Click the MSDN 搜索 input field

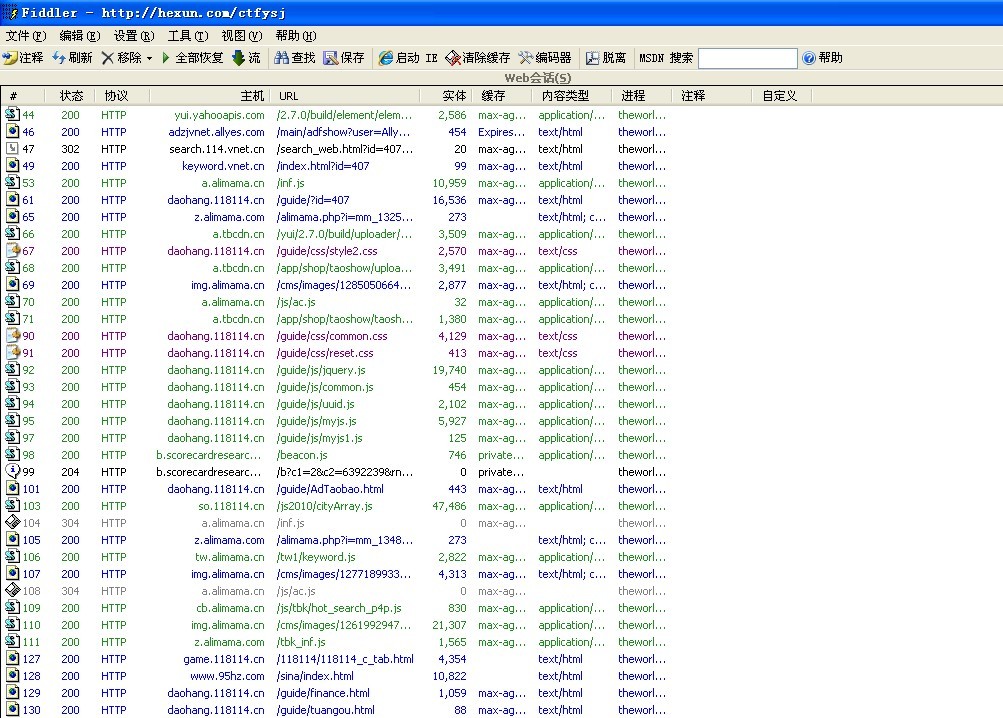[x=748, y=58]
